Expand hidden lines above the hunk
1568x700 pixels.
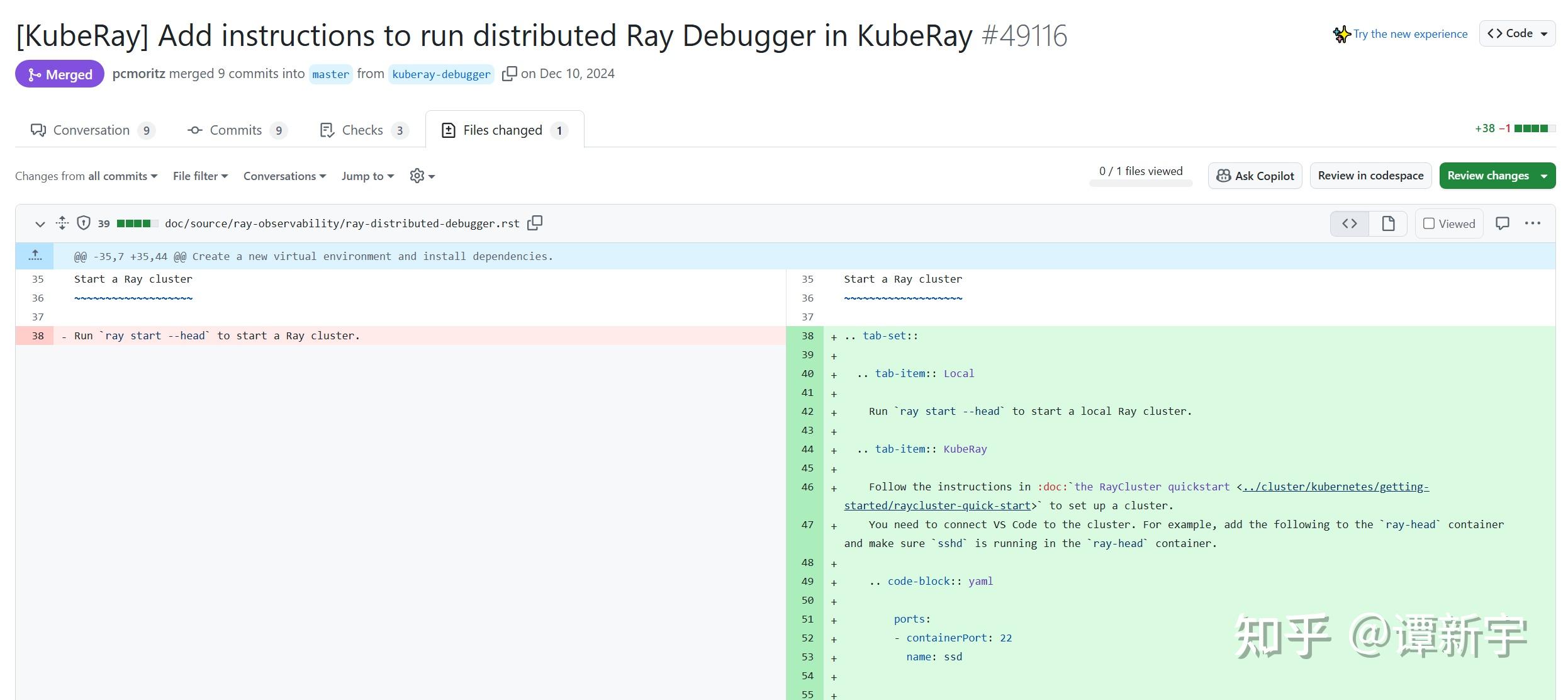[35, 256]
